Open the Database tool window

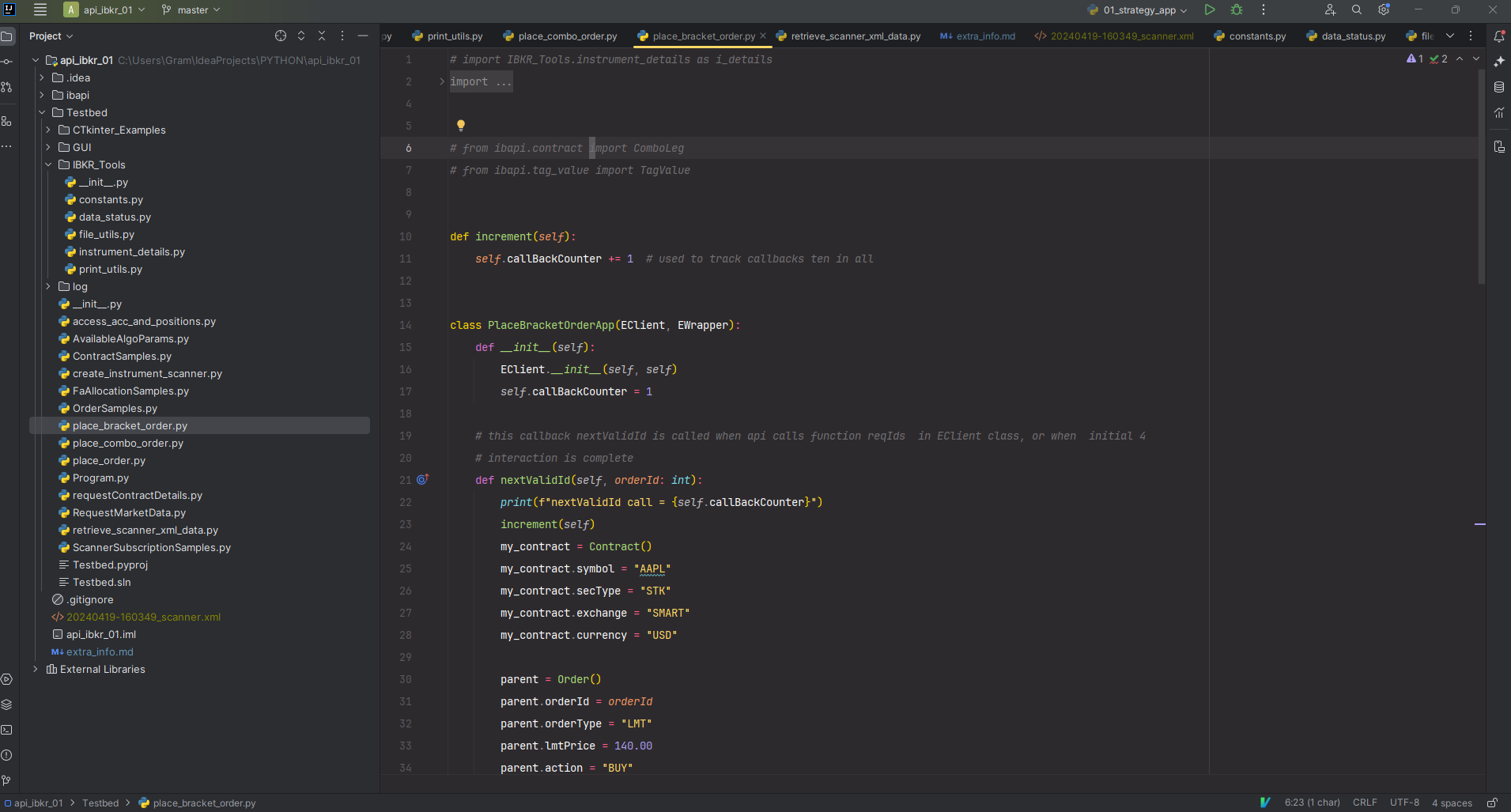[x=1499, y=87]
